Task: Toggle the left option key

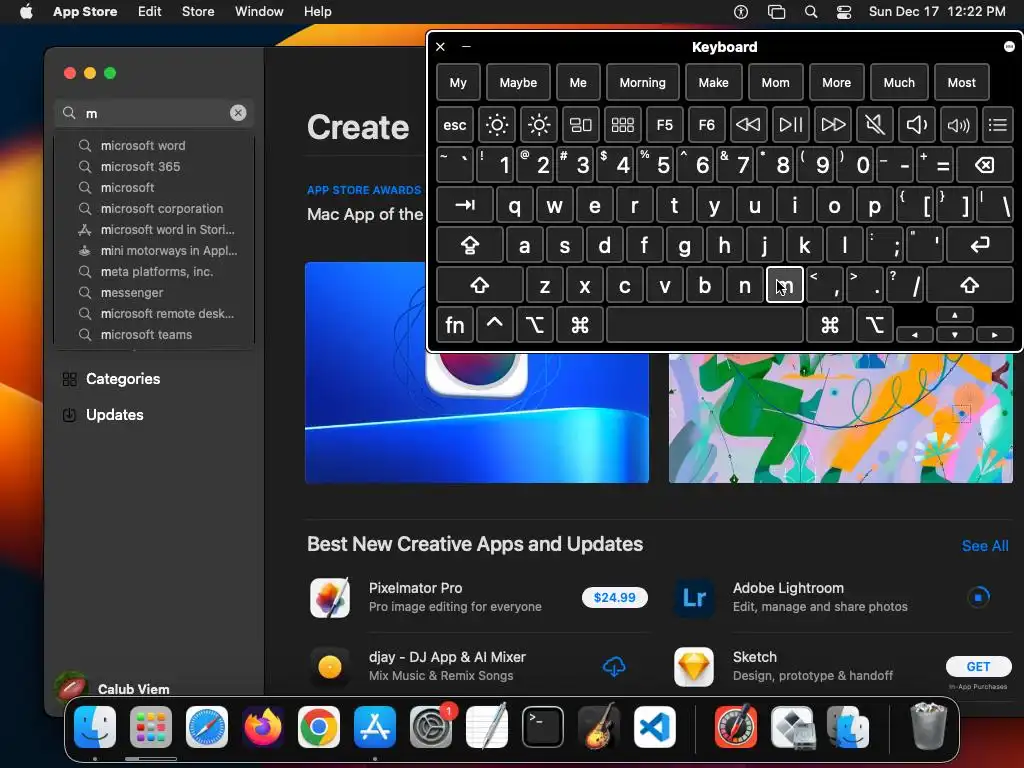Action: click(535, 325)
